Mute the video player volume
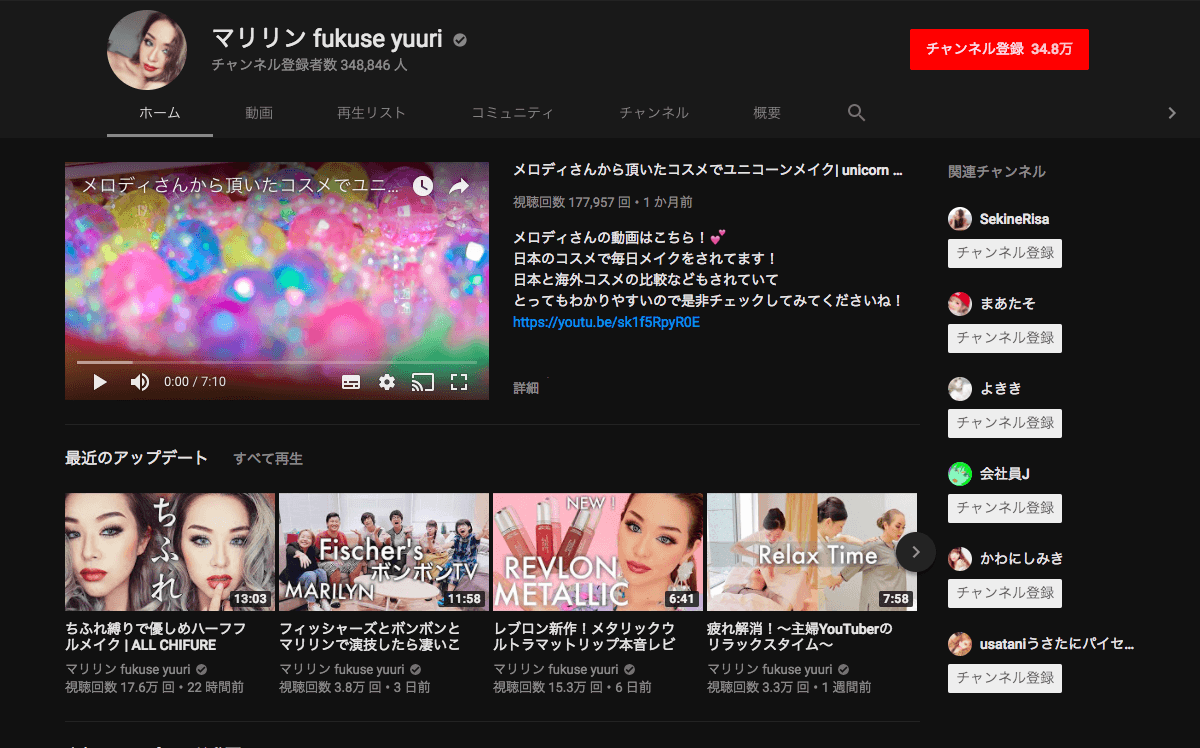This screenshot has height=748, width=1200. 140,382
